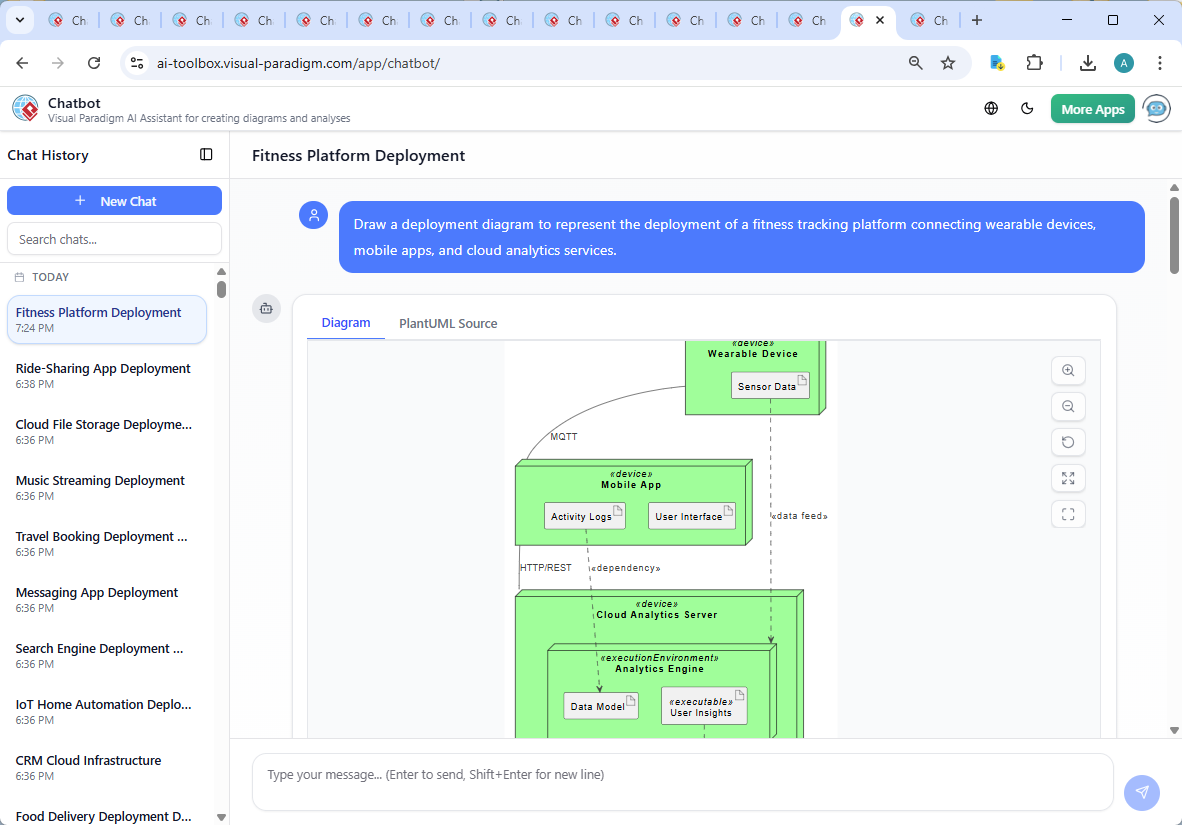
Task: Zoom out of the deployment diagram
Action: coord(1068,406)
